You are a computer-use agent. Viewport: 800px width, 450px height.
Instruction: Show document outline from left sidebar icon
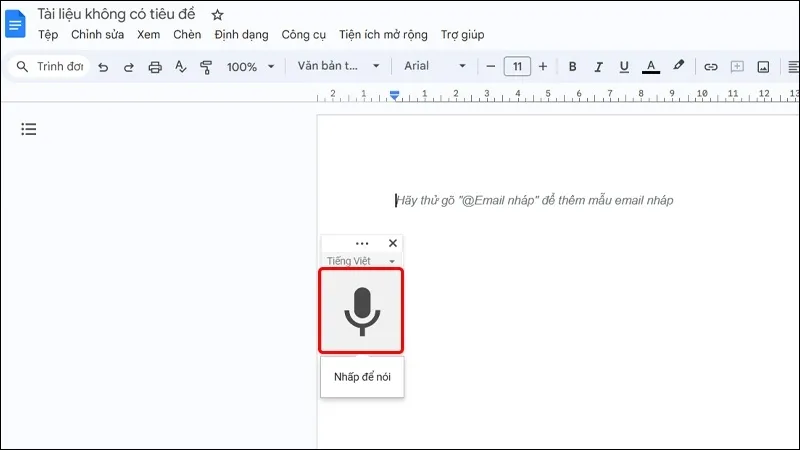click(29, 129)
